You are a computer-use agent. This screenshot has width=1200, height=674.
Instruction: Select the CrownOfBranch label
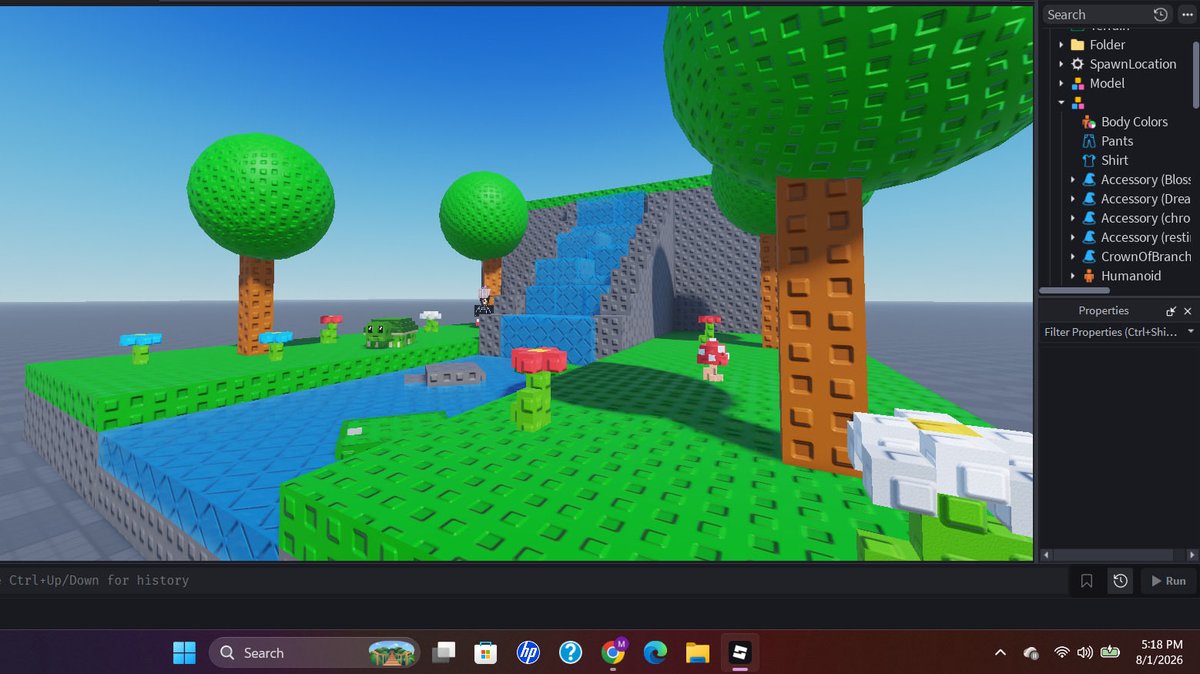[x=1146, y=257]
